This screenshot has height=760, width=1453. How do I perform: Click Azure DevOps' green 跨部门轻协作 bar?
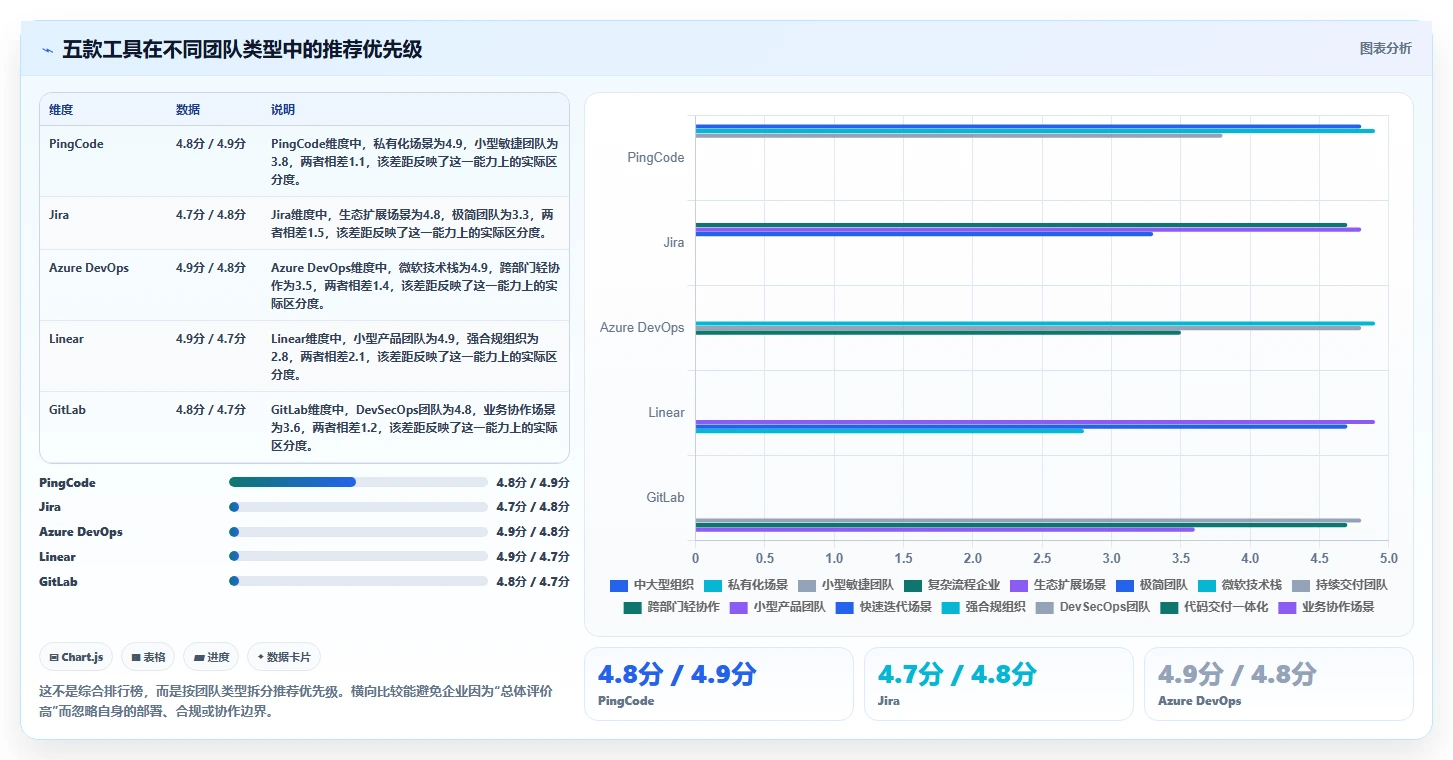(938, 332)
